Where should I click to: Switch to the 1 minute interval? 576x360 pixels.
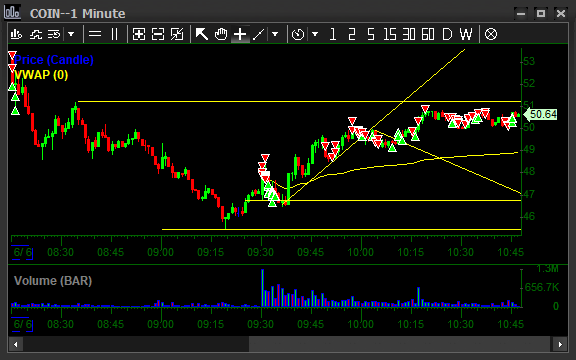(333, 35)
